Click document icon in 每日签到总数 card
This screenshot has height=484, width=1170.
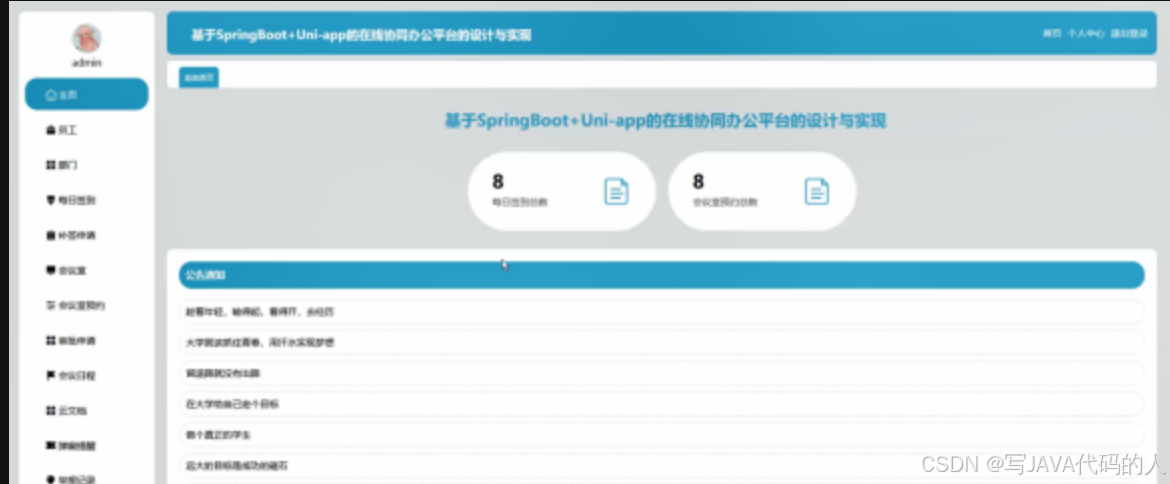616,192
